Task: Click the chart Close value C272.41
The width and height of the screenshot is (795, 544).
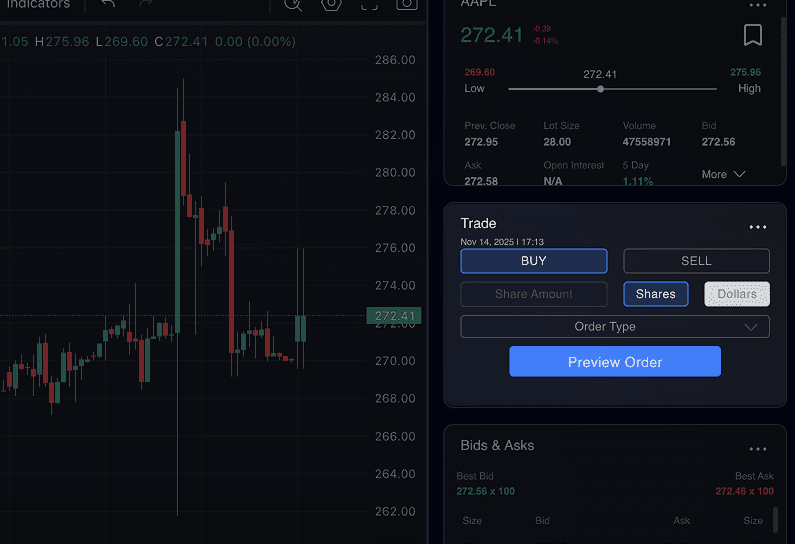Action: [x=181, y=42]
